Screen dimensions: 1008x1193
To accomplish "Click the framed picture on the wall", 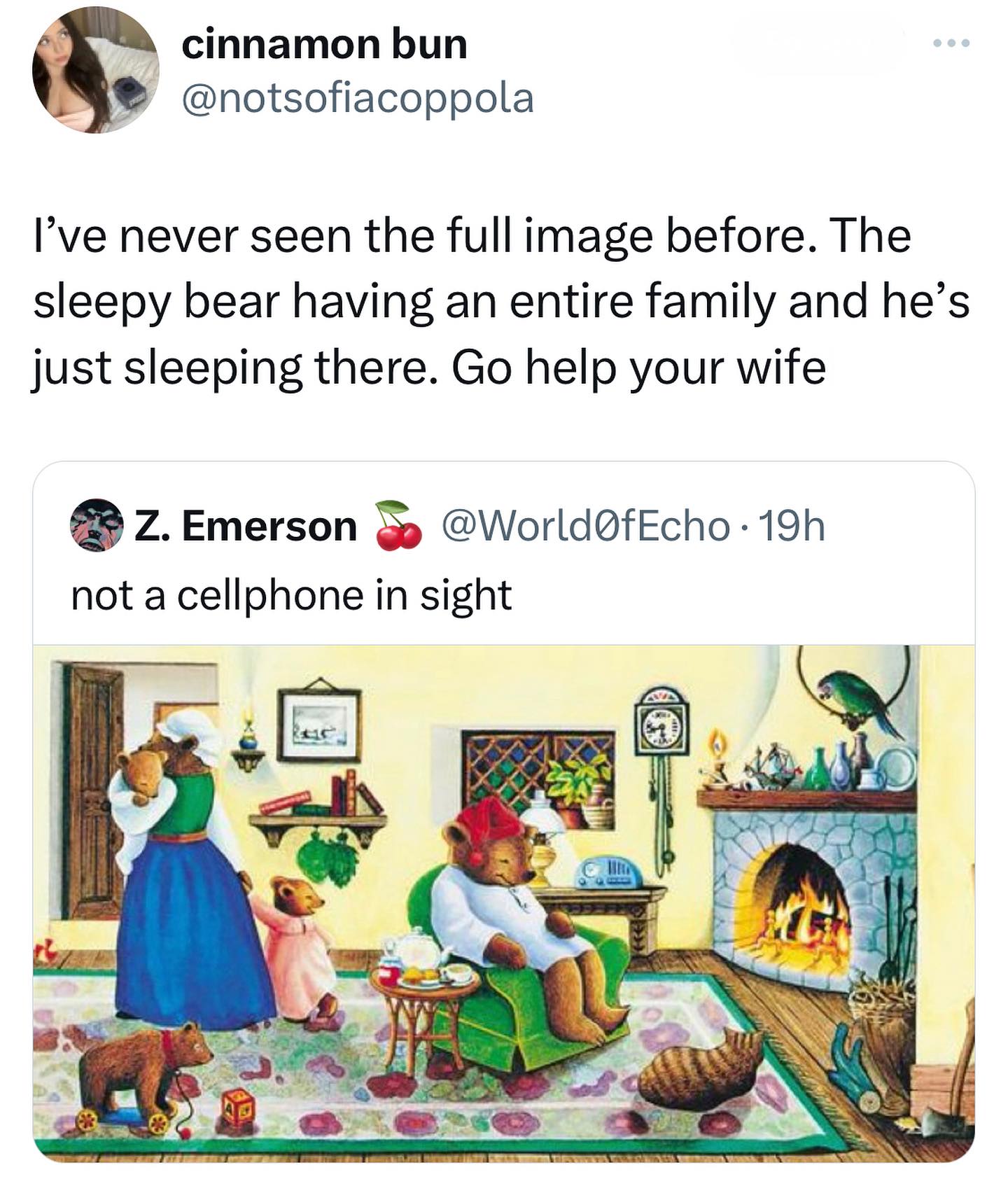I will point(319,725).
